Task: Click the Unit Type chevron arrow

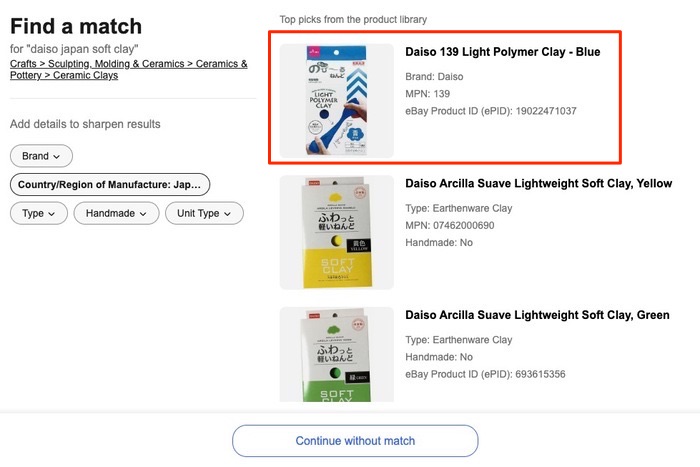Action: pos(229,214)
